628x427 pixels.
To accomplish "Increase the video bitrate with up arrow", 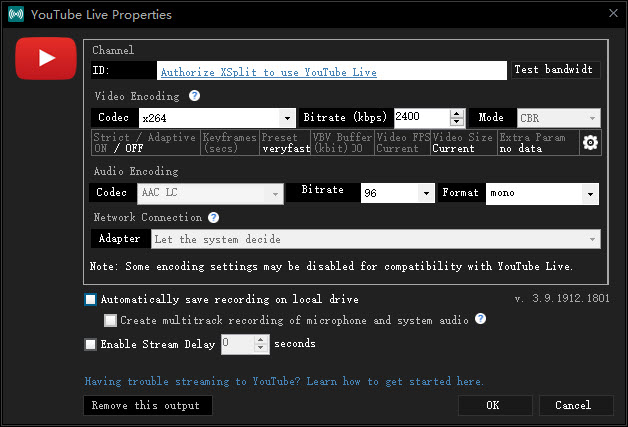I will (x=457, y=113).
